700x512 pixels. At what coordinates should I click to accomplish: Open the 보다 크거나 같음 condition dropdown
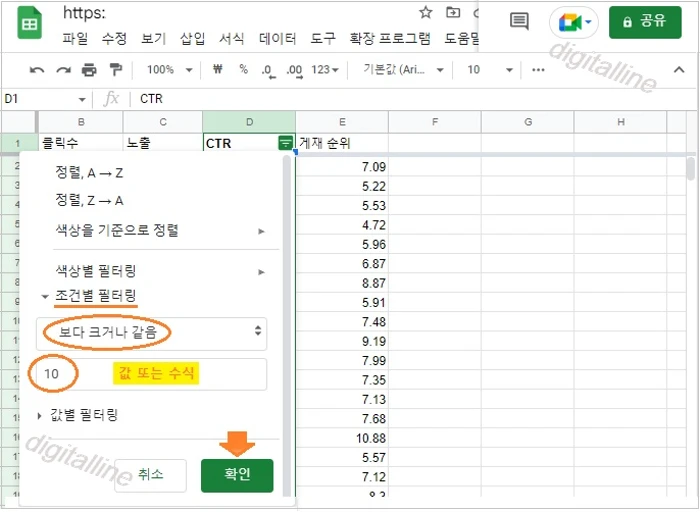coord(151,333)
